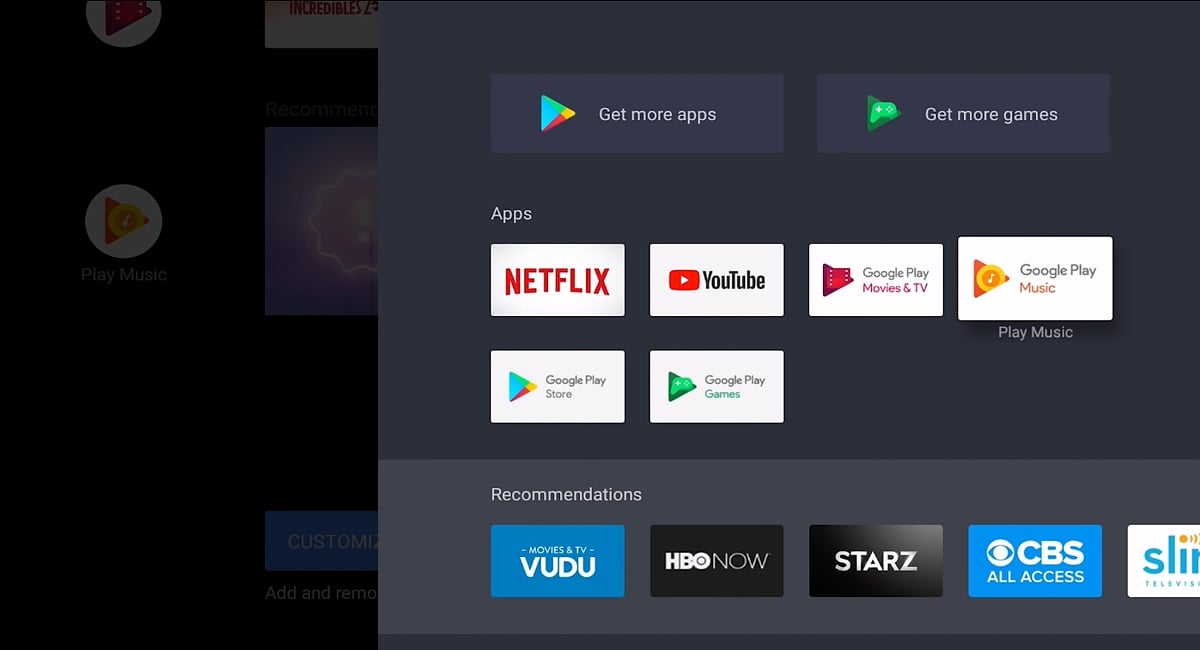The image size is (1200, 650).
Task: Open HBO NOW from Recommendations
Action: click(716, 561)
